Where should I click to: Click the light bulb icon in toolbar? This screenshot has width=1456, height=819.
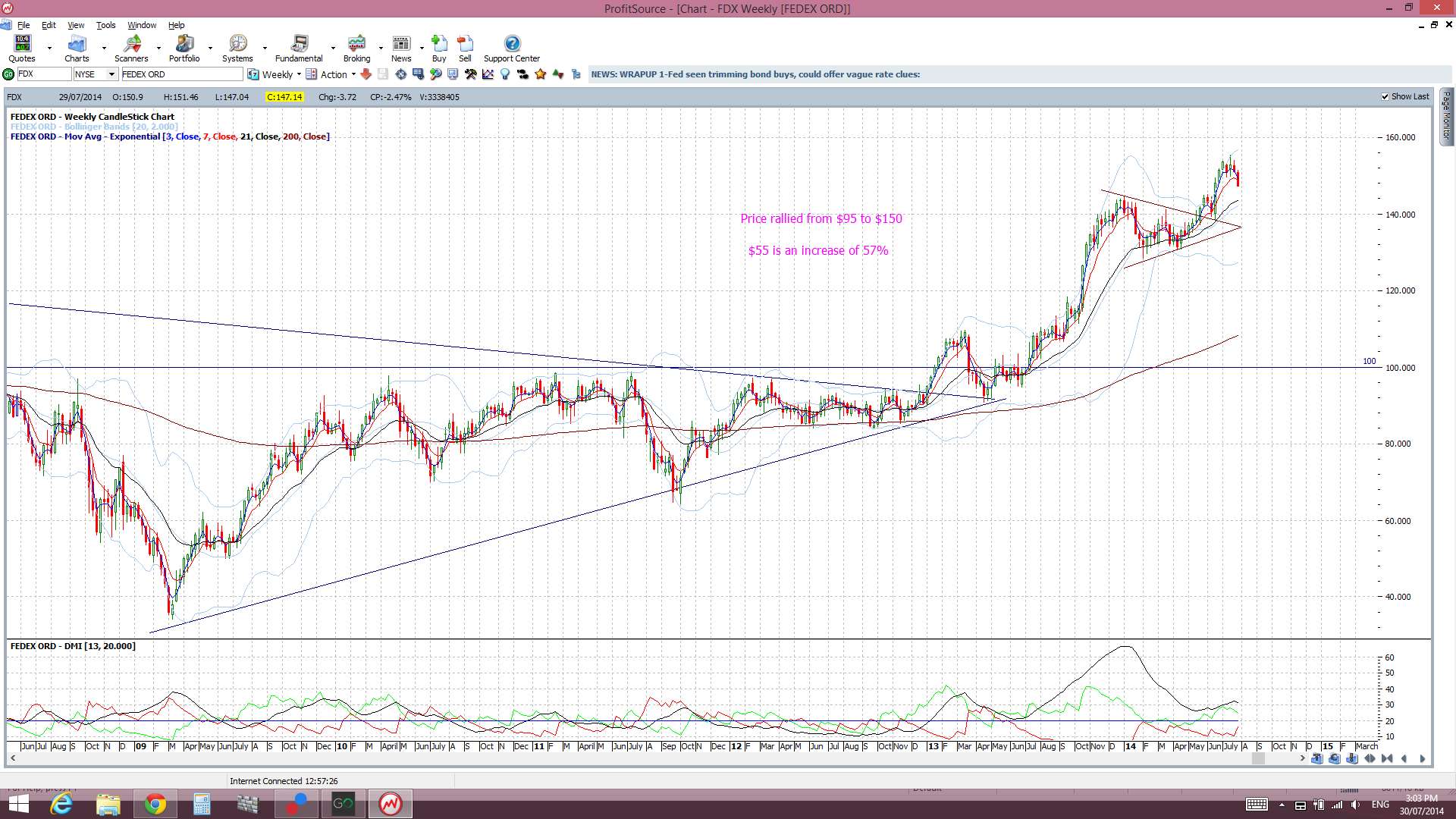point(505,74)
